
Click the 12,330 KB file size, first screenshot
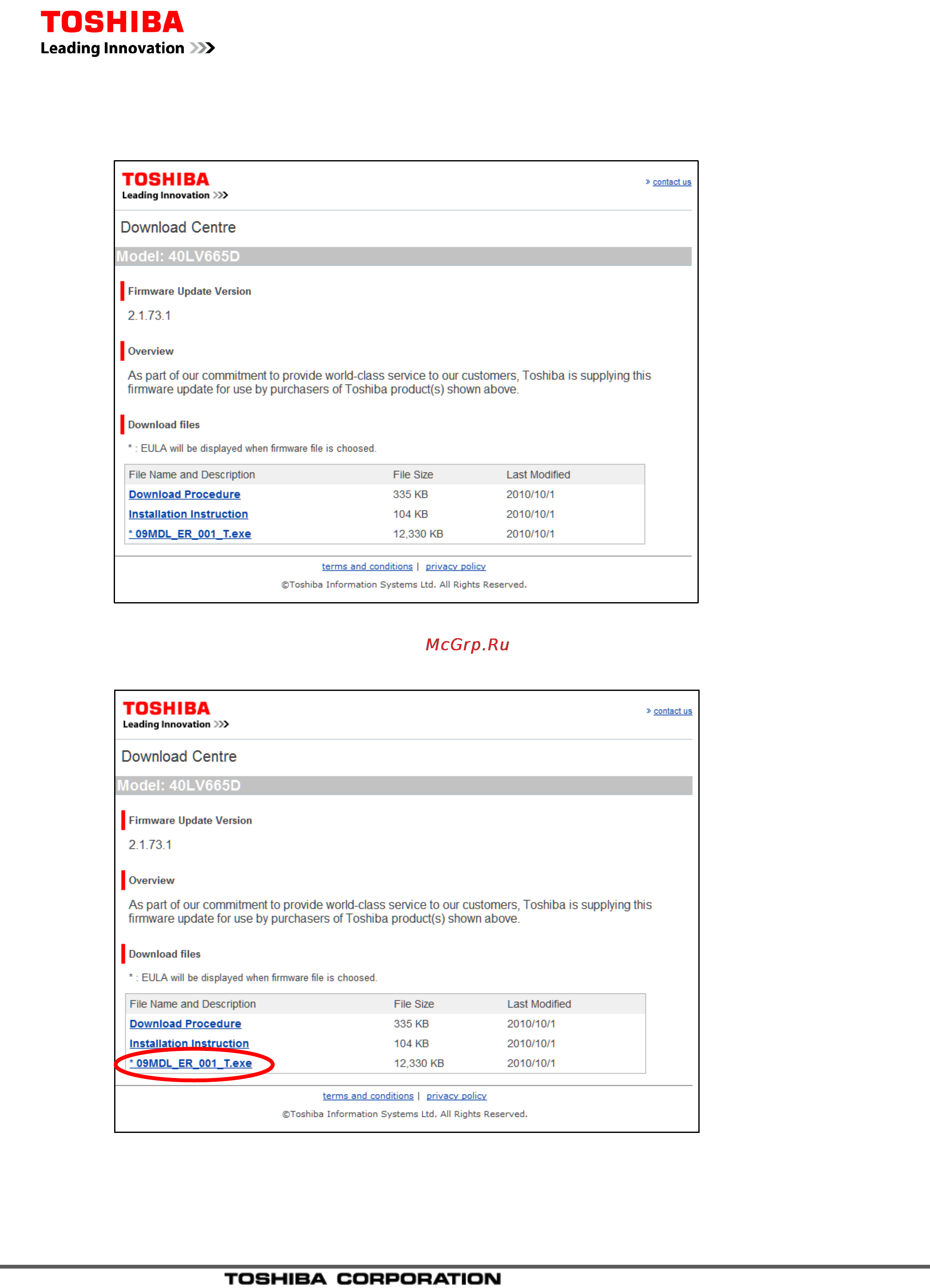pyautogui.click(x=418, y=534)
